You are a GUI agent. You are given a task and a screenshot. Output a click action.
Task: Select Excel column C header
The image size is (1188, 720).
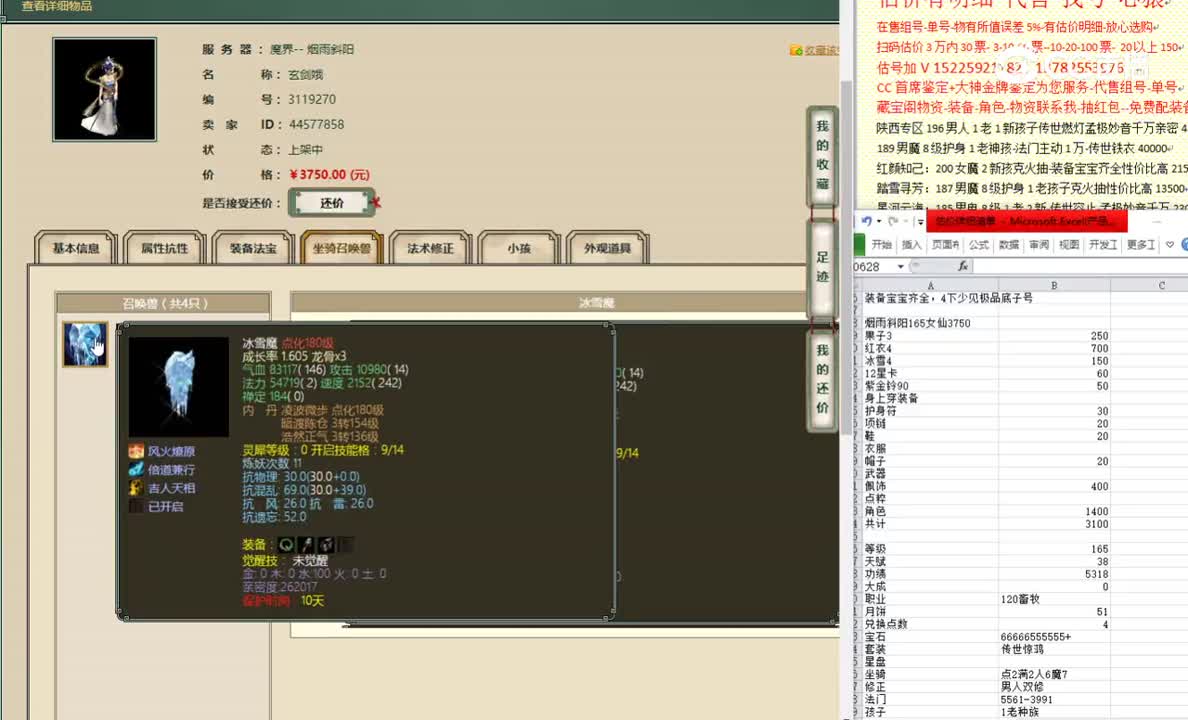coord(1149,286)
